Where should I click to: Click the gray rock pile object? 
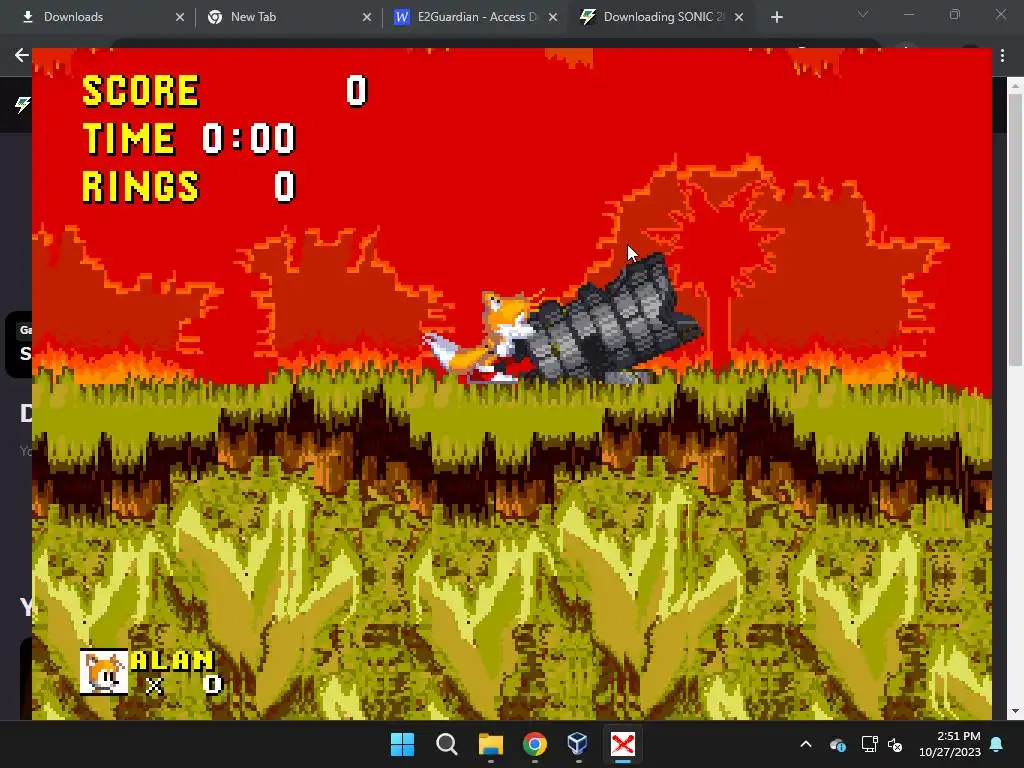click(x=614, y=320)
